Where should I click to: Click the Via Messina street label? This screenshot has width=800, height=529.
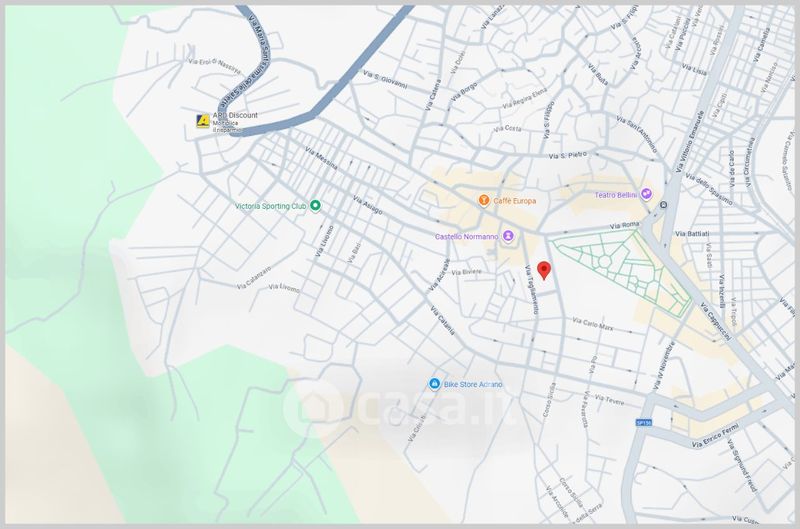(x=321, y=159)
